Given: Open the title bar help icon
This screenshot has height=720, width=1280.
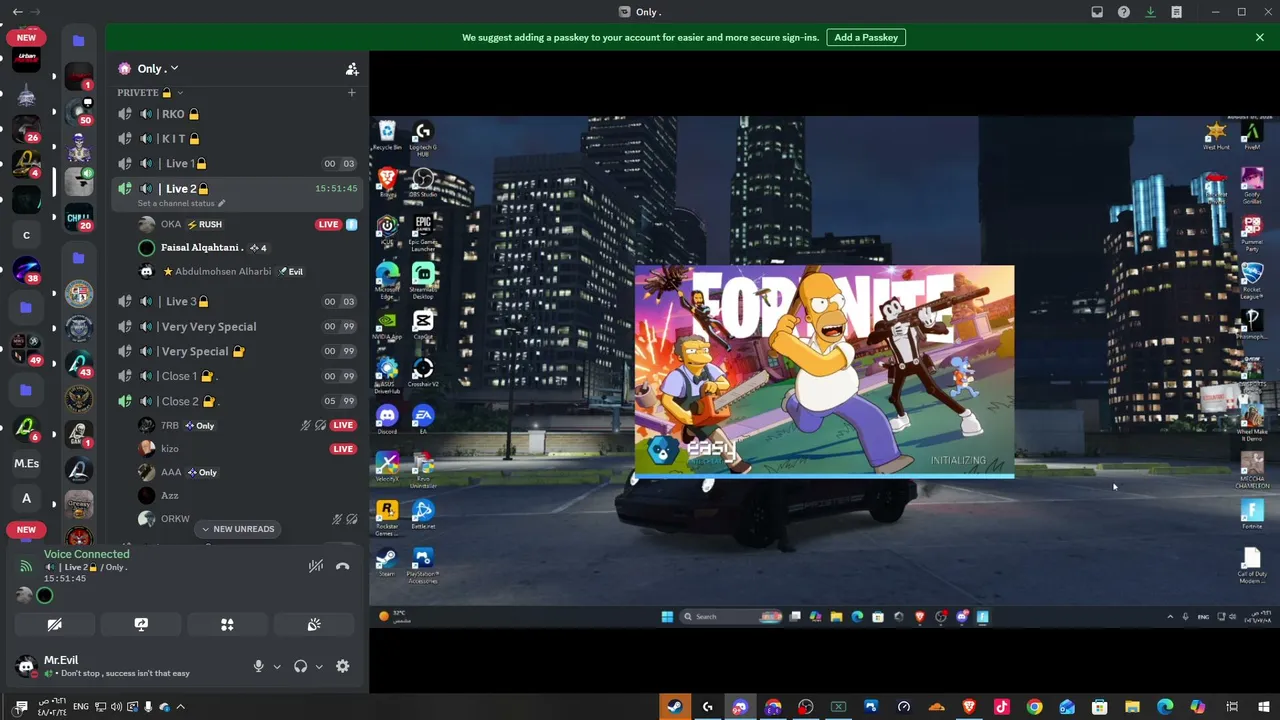Looking at the screenshot, I should [1124, 12].
